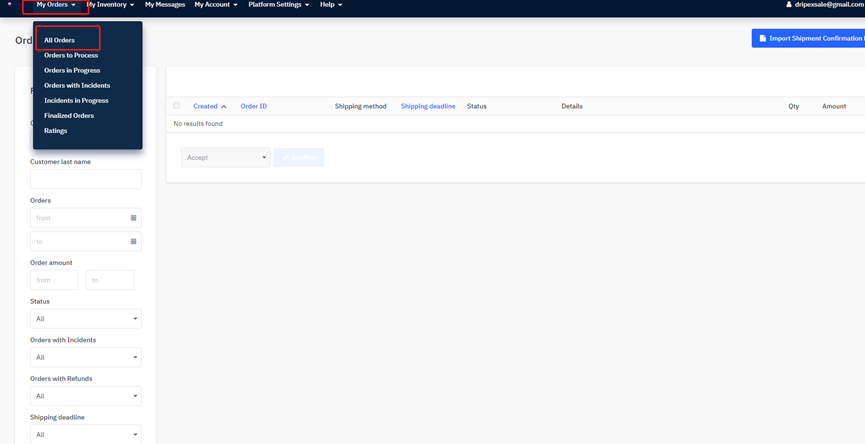Screen dimensions: 865x444
Task: Go to Ratings in My Orders menu
Action: coord(56,131)
